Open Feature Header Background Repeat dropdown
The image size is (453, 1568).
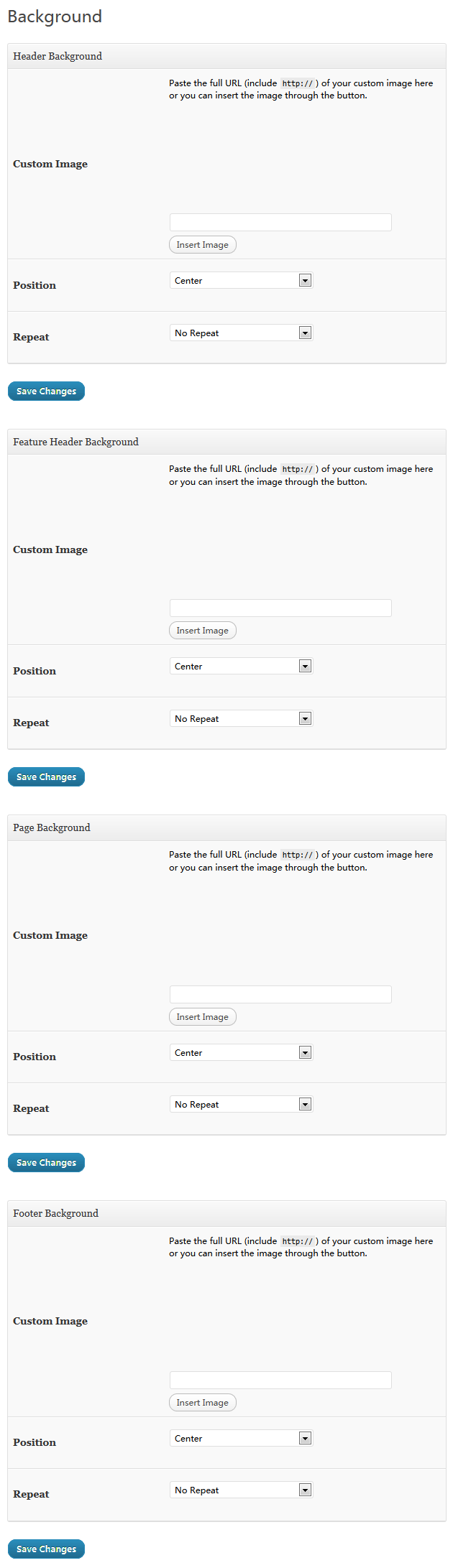click(x=241, y=719)
